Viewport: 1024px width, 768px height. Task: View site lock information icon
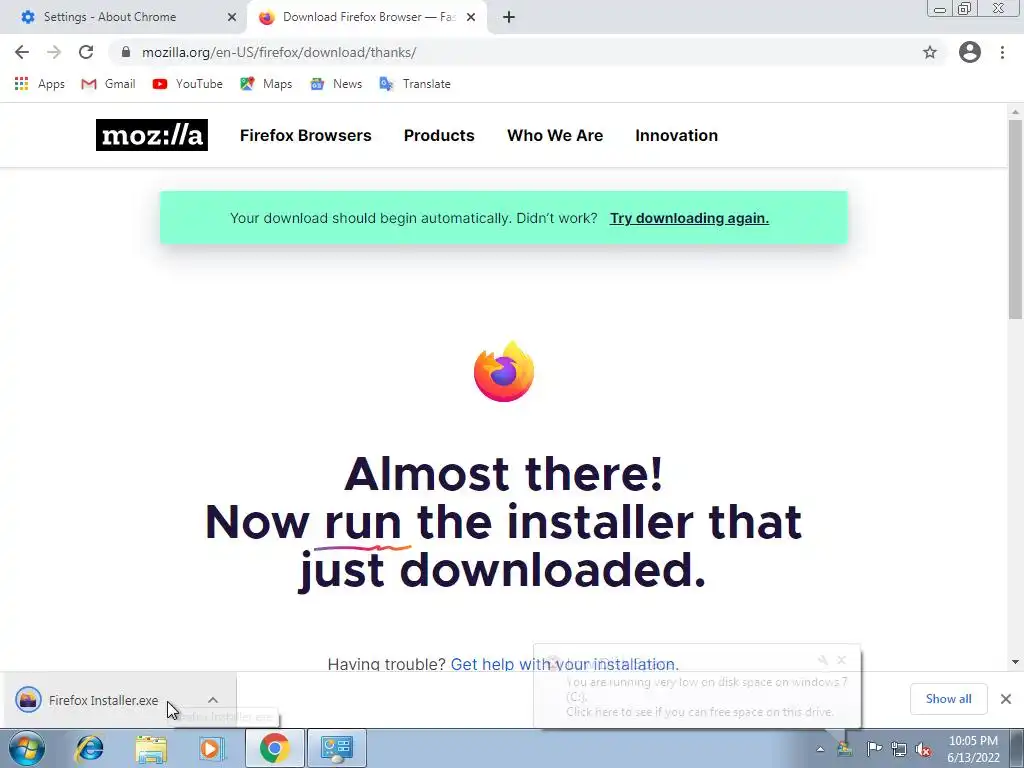[x=125, y=52]
